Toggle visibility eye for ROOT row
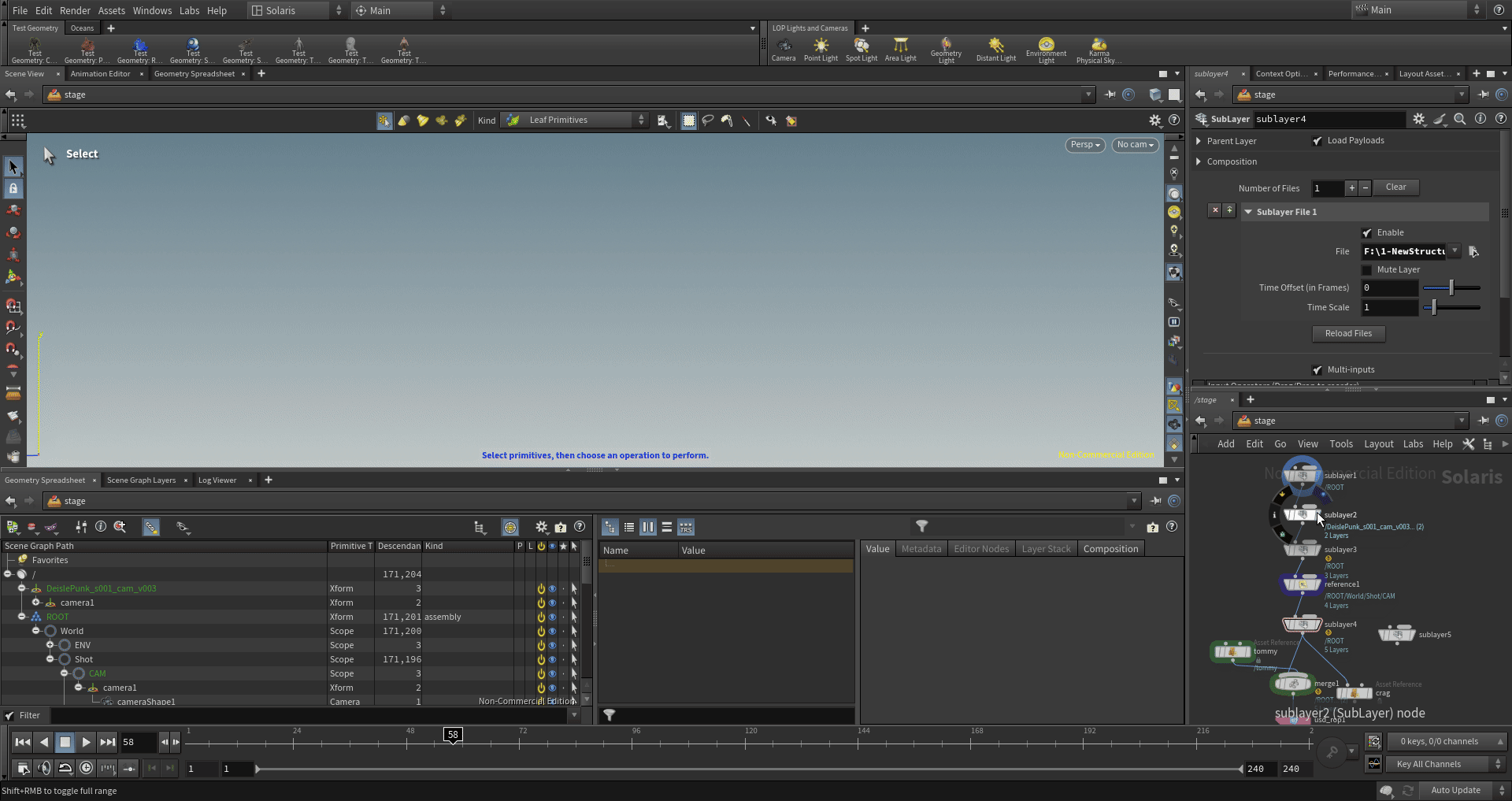 coord(552,617)
